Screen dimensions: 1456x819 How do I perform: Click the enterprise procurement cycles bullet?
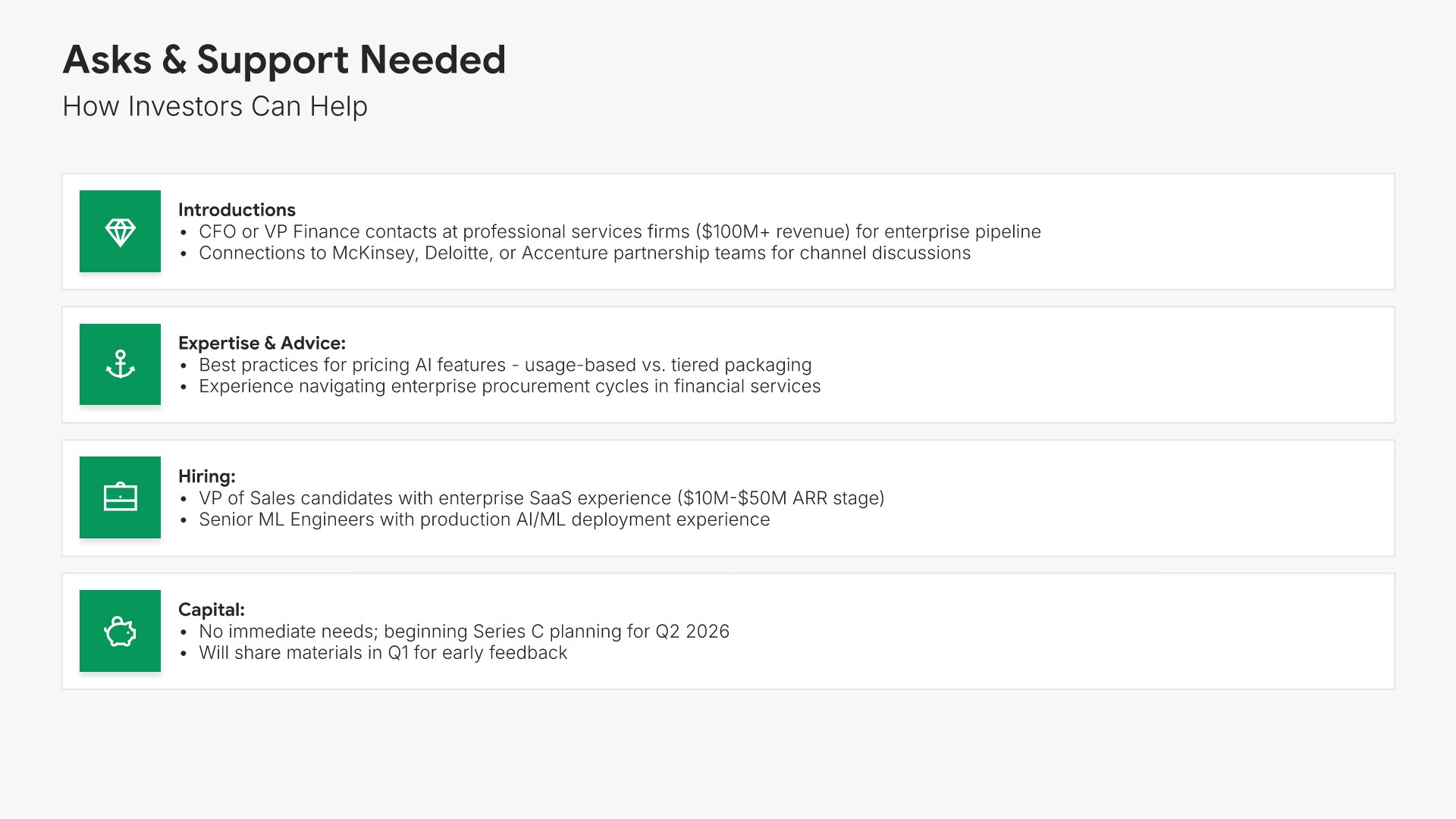point(509,387)
